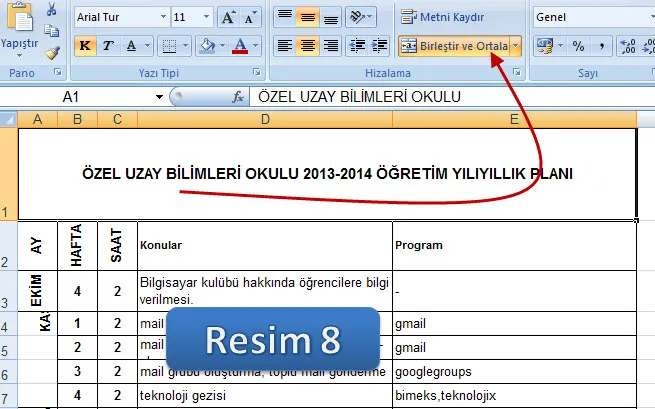Click the align text left icon
Image resolution: width=655 pixels, height=409 pixels.
285,46
